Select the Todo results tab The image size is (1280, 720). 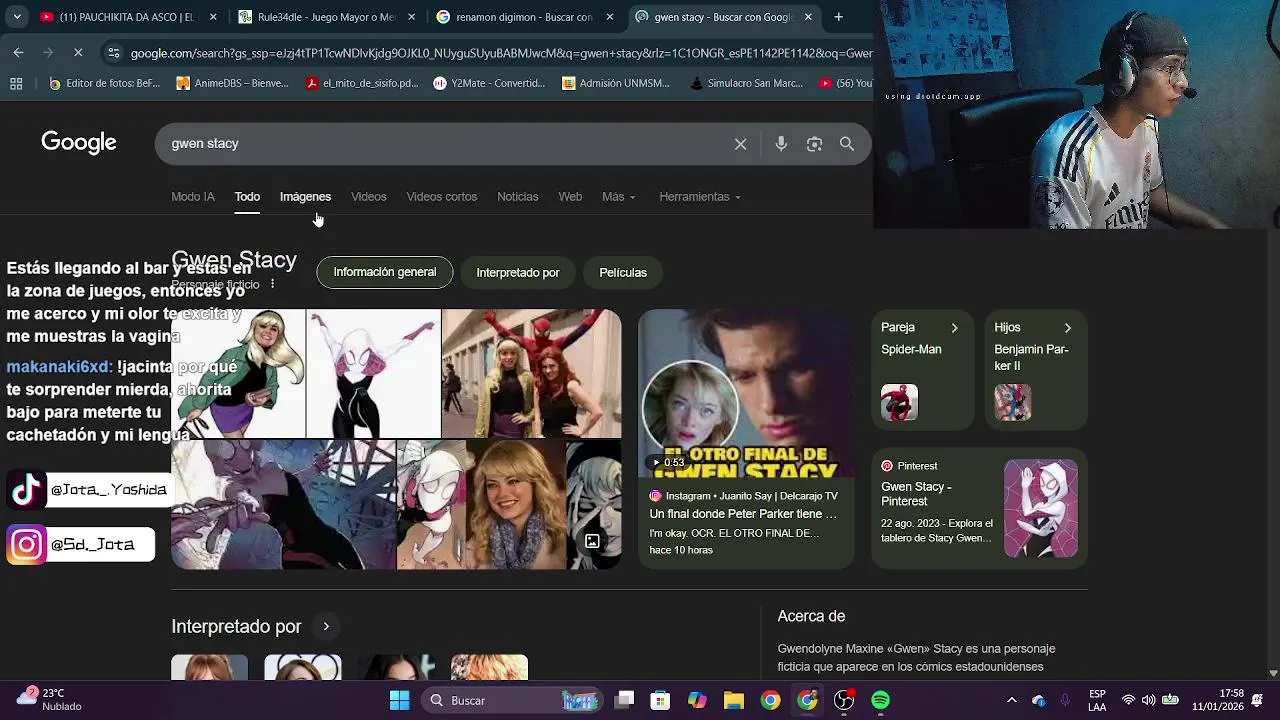pos(247,197)
